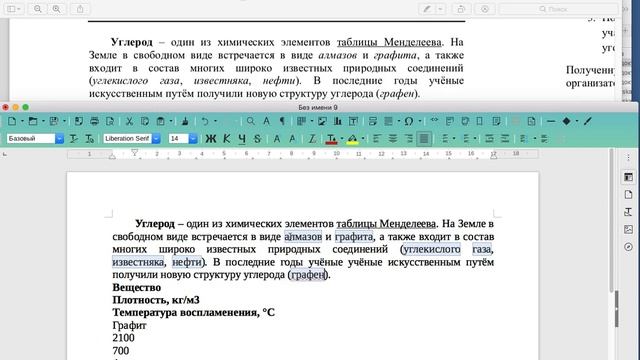
Task: Share the PDF from background viewer
Action: (x=80, y=9)
